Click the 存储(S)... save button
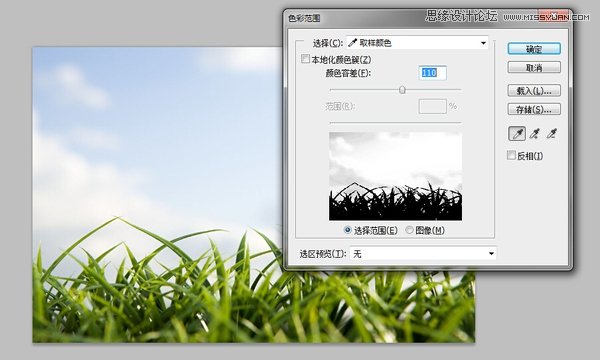600x360 pixels. coord(534,109)
